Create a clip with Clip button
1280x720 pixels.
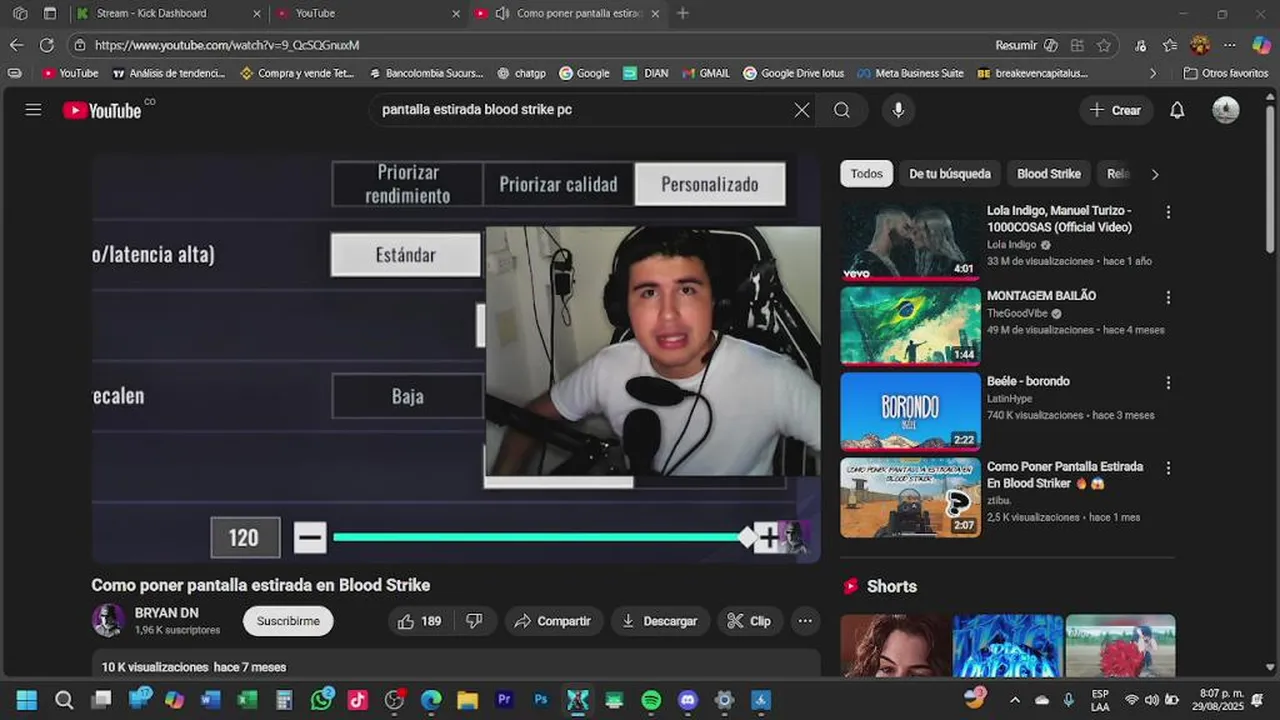point(749,621)
